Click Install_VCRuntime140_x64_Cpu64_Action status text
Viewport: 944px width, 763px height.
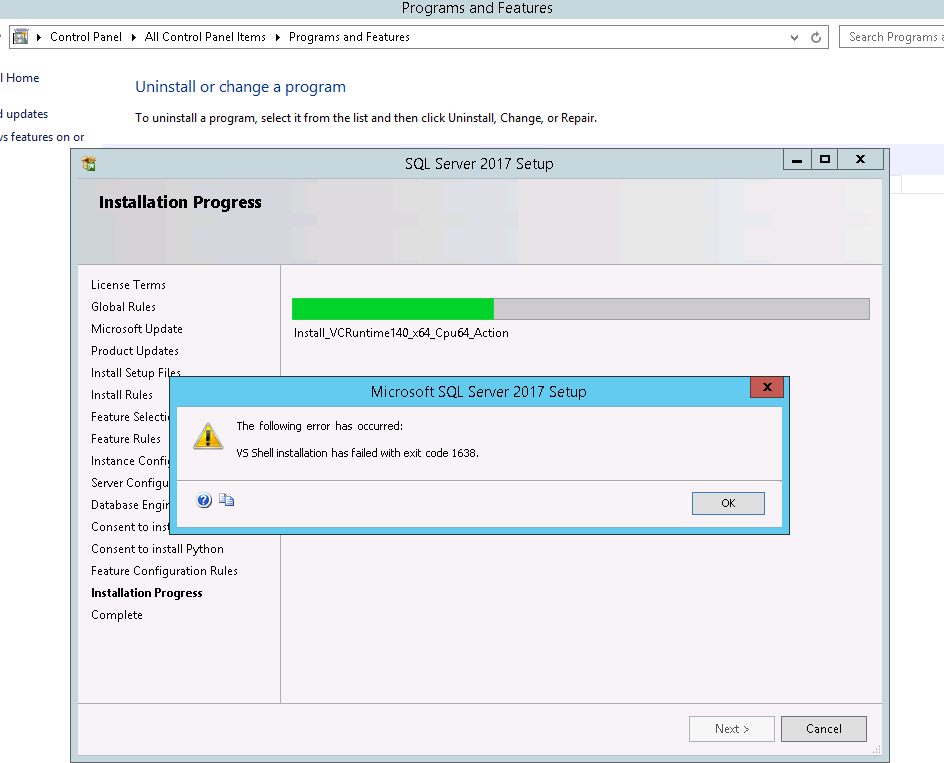click(401, 333)
